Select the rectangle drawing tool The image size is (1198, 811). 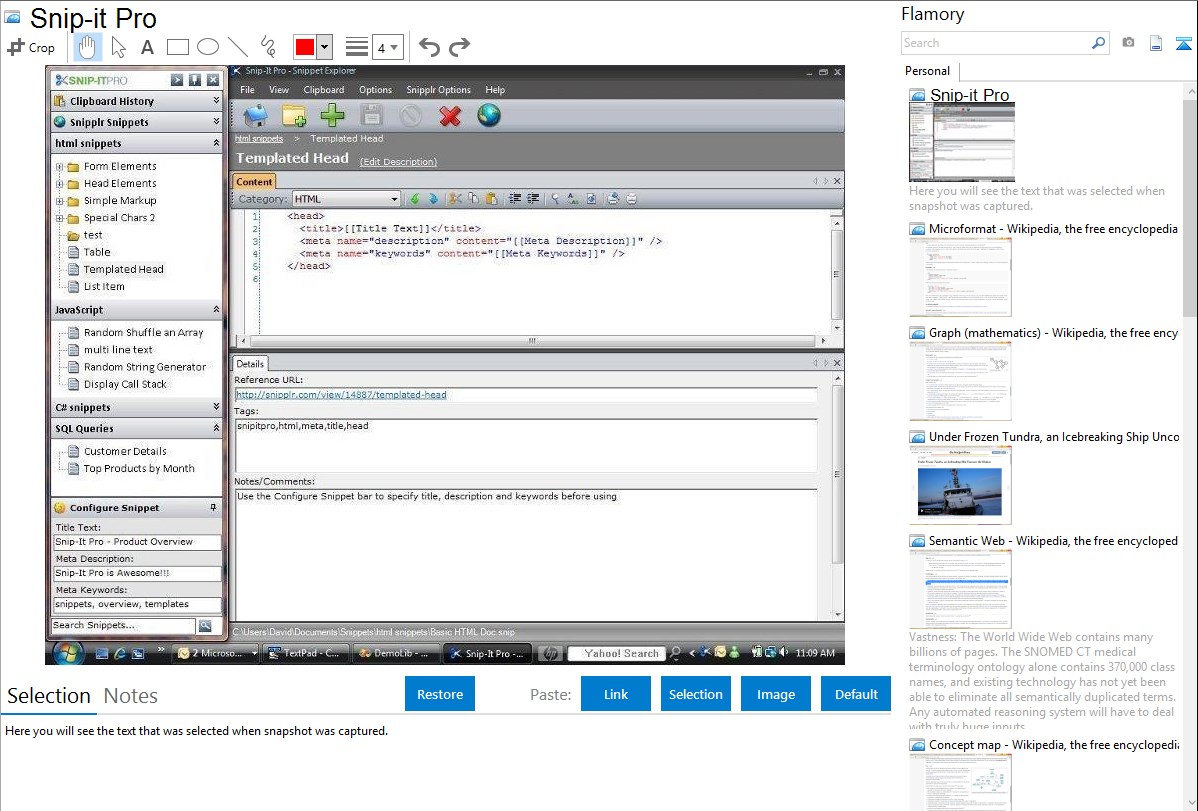tap(177, 47)
